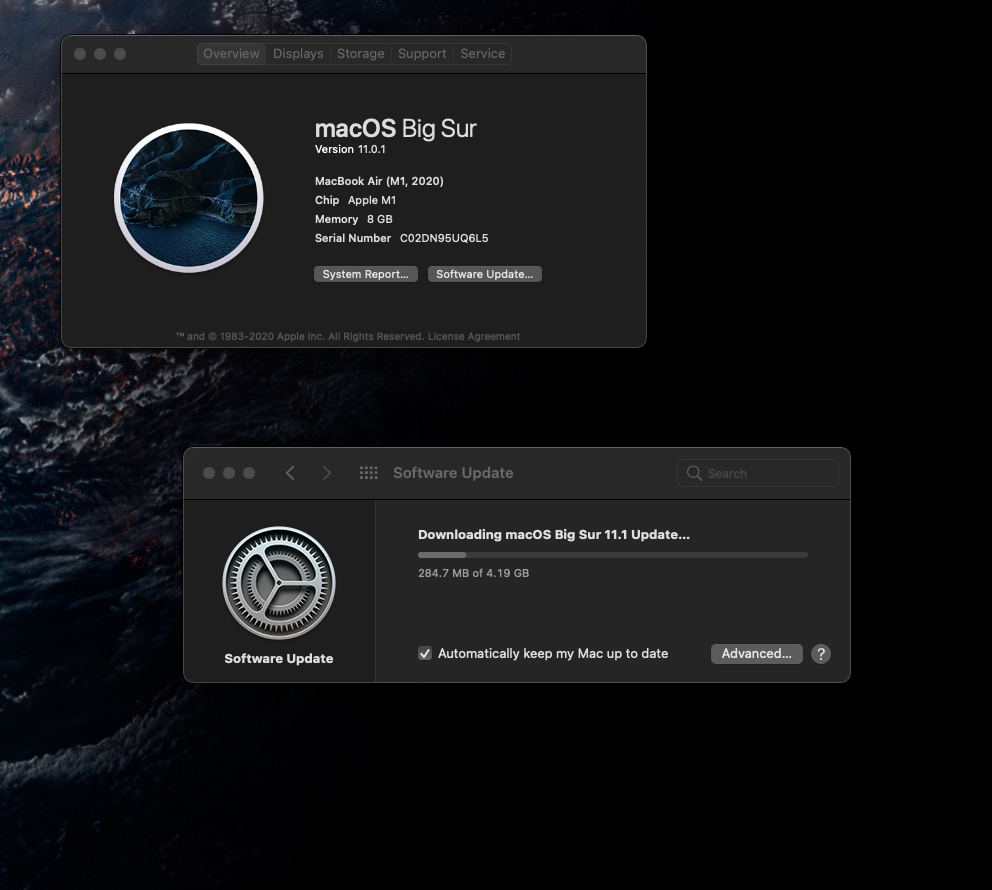Click the MacBook Air (M1, 2020) model text

tap(379, 181)
